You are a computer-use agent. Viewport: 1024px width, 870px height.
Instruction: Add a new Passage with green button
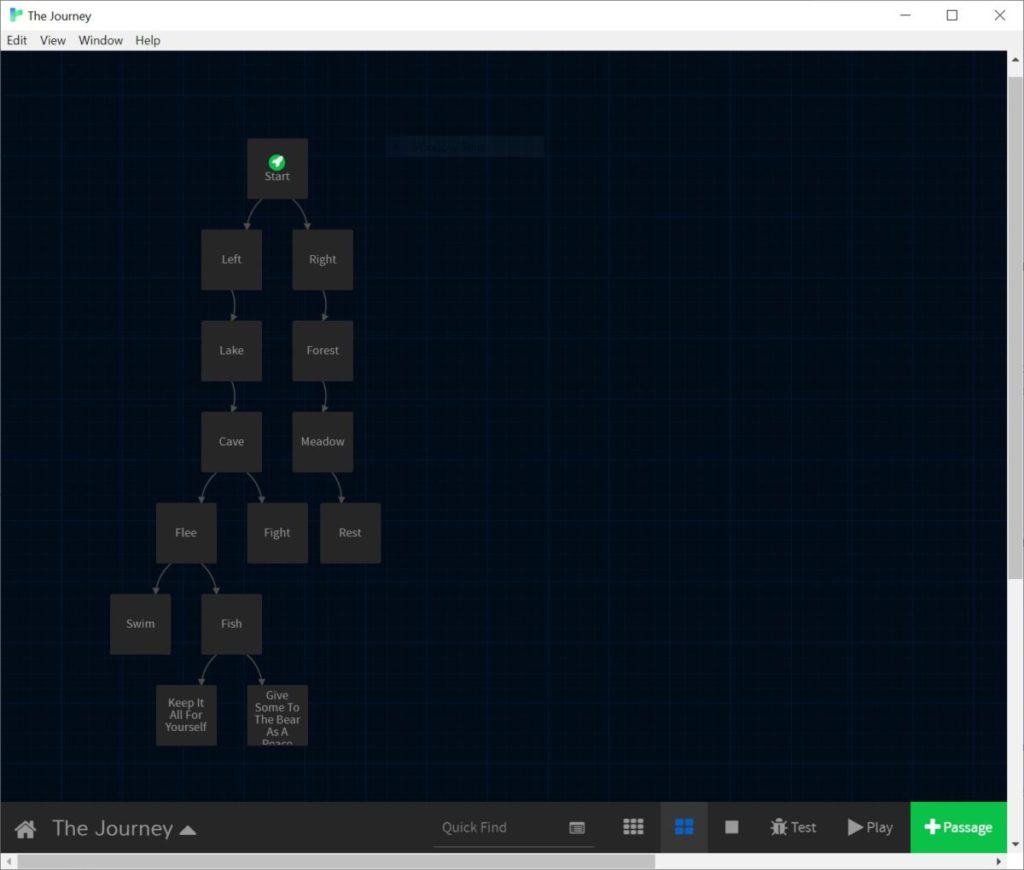[x=958, y=827]
